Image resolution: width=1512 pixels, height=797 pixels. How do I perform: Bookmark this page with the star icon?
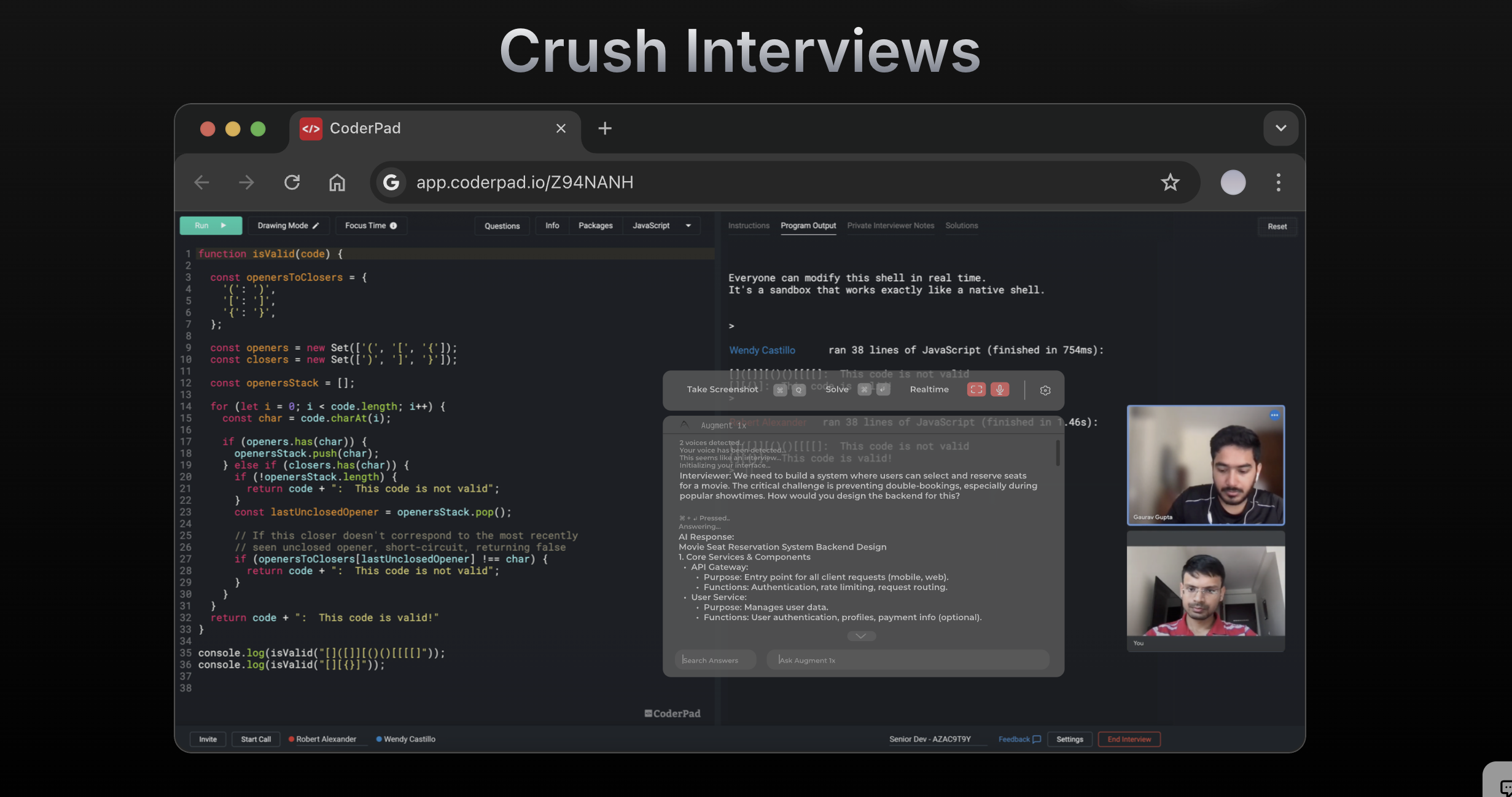click(x=1170, y=182)
